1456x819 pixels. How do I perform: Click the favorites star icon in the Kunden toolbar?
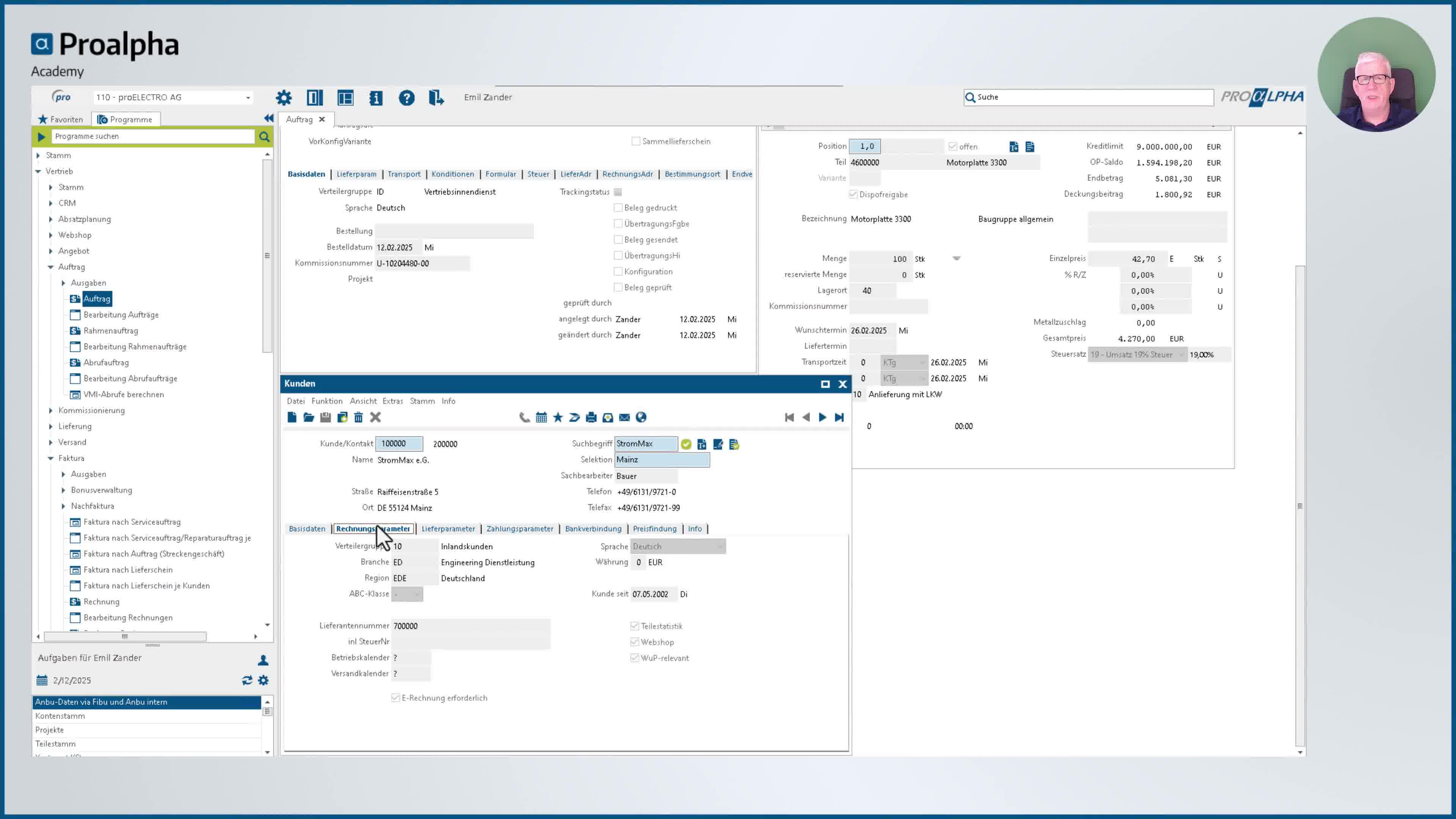[558, 417]
